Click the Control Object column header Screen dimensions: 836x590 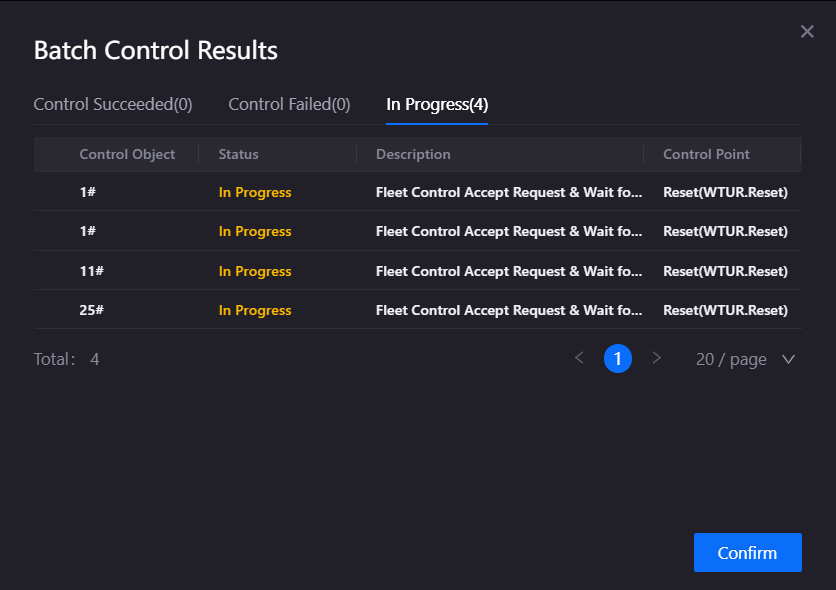(127, 154)
